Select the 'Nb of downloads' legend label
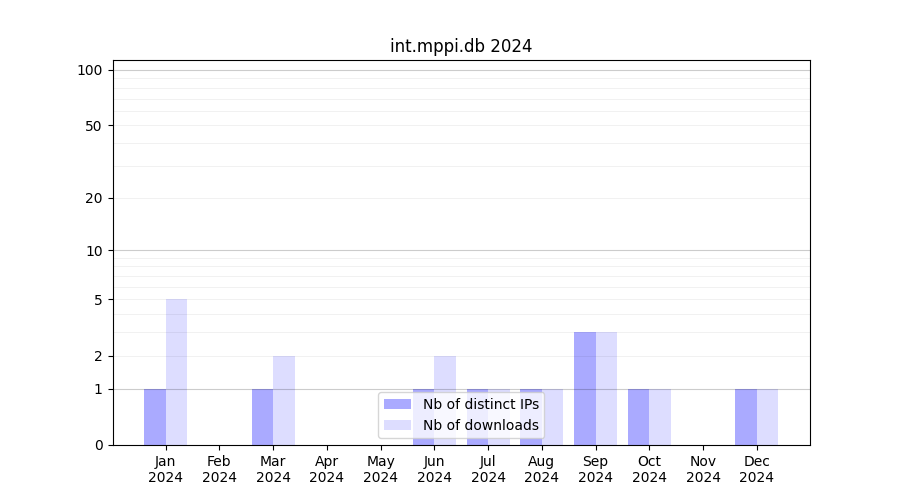Image resolution: width=900 pixels, height=500 pixels. (480, 425)
